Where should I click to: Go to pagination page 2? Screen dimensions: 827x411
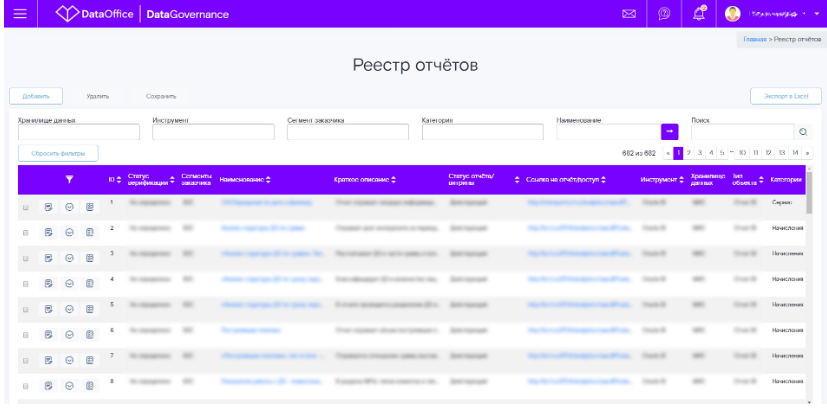[689, 152]
